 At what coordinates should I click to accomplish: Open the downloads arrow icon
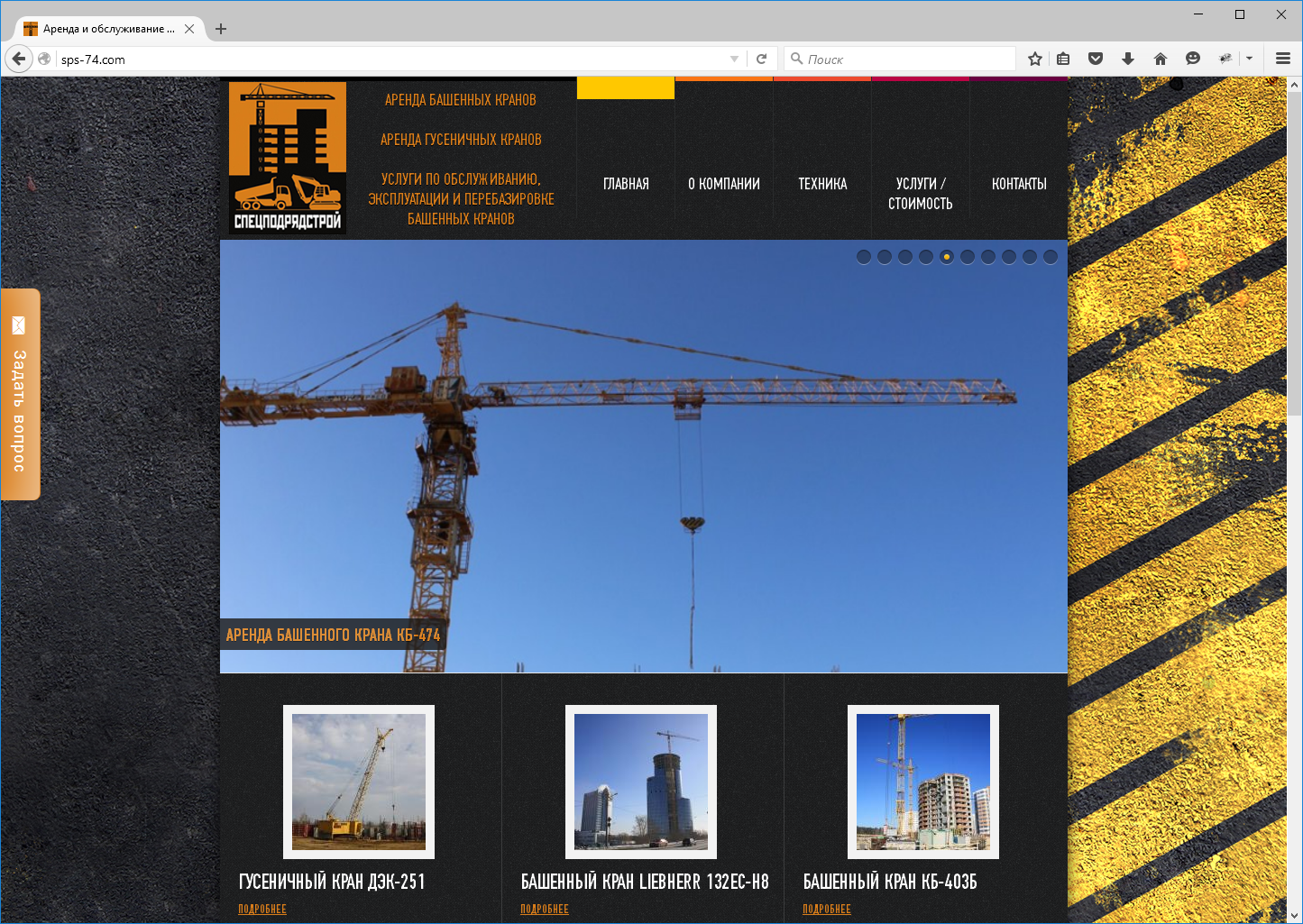1128,59
